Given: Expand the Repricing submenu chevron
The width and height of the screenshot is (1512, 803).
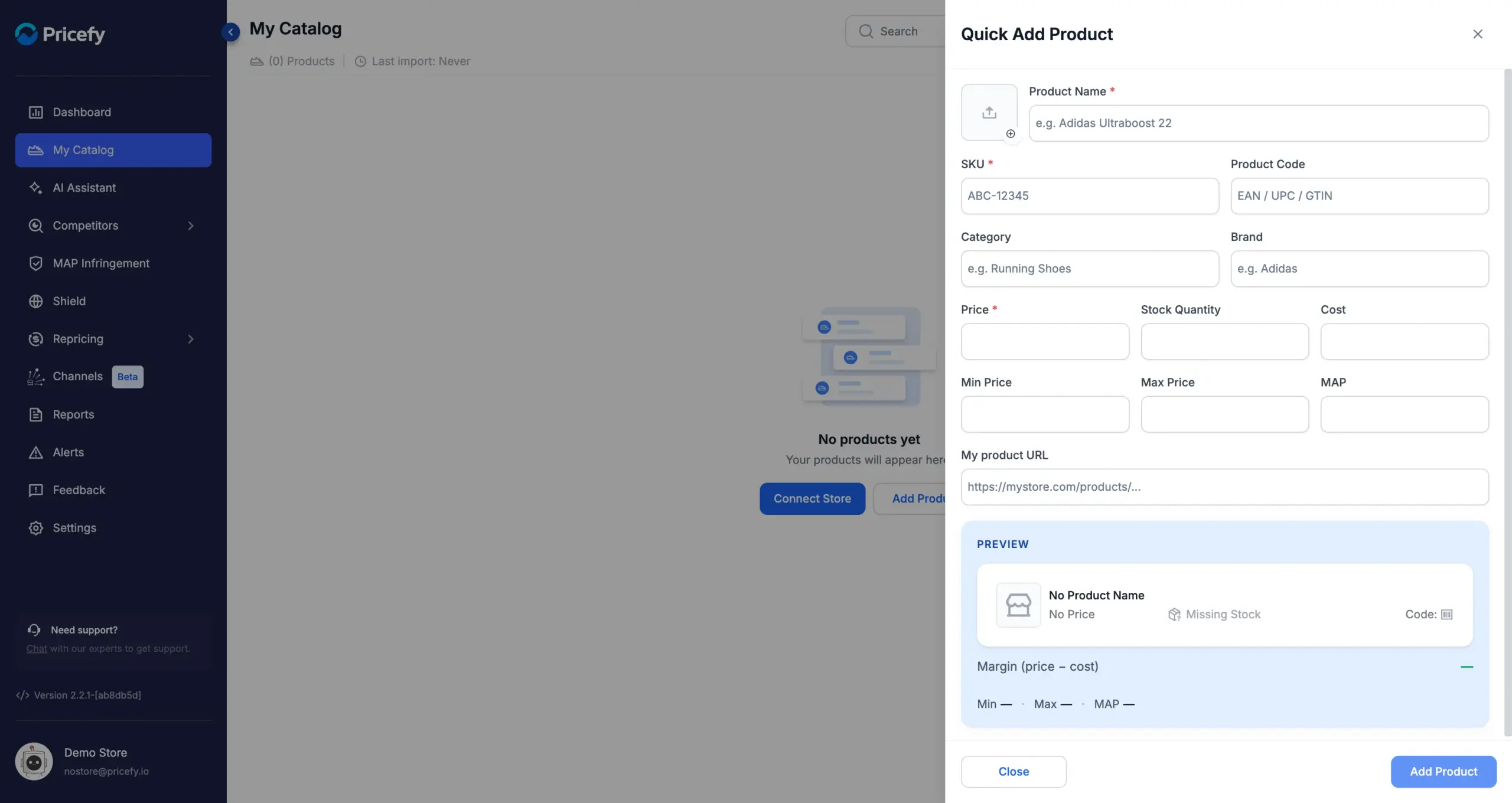Looking at the screenshot, I should pos(190,339).
